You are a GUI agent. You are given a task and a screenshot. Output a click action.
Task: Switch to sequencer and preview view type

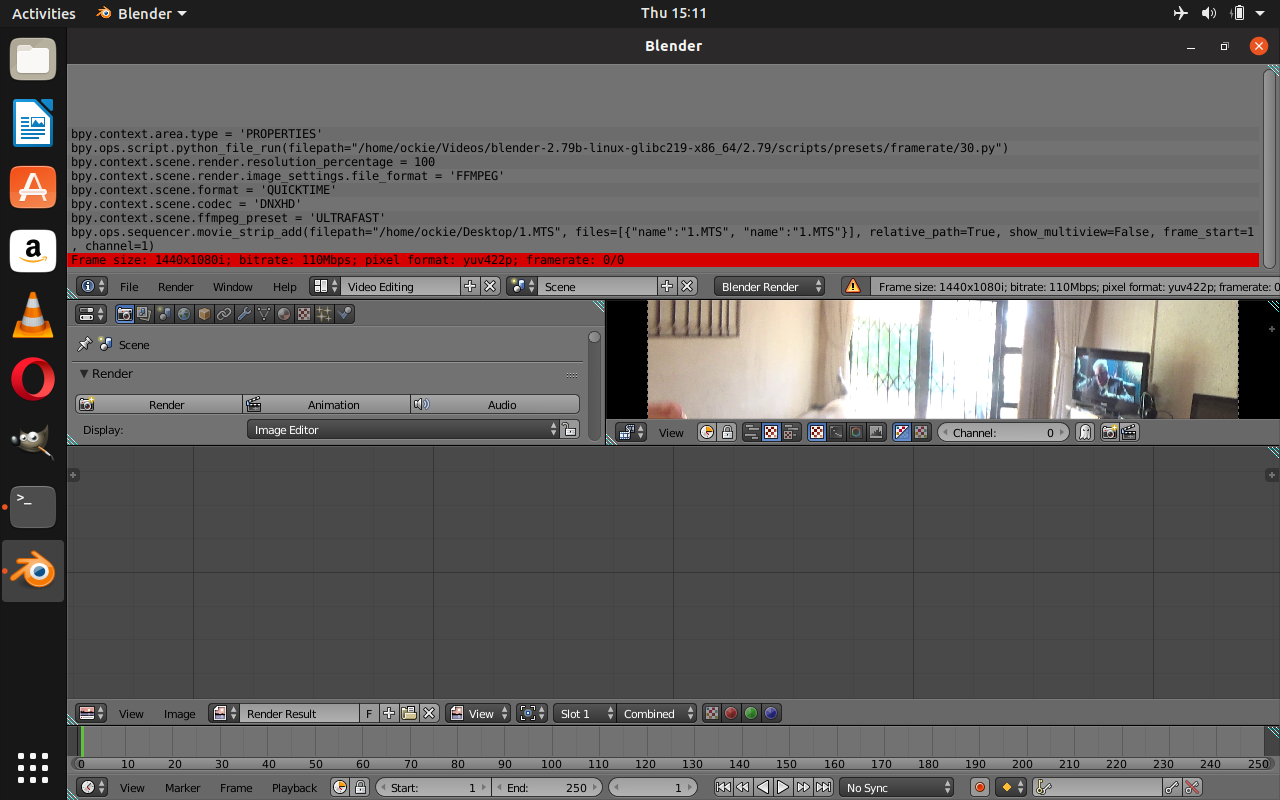point(791,433)
